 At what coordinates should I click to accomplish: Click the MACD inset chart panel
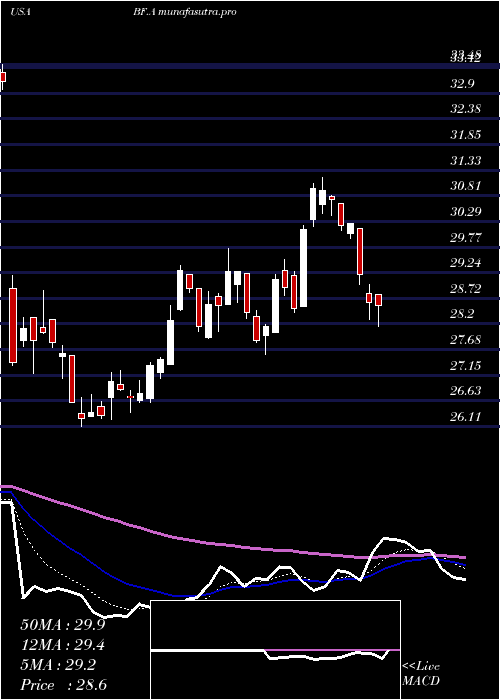click(x=275, y=650)
